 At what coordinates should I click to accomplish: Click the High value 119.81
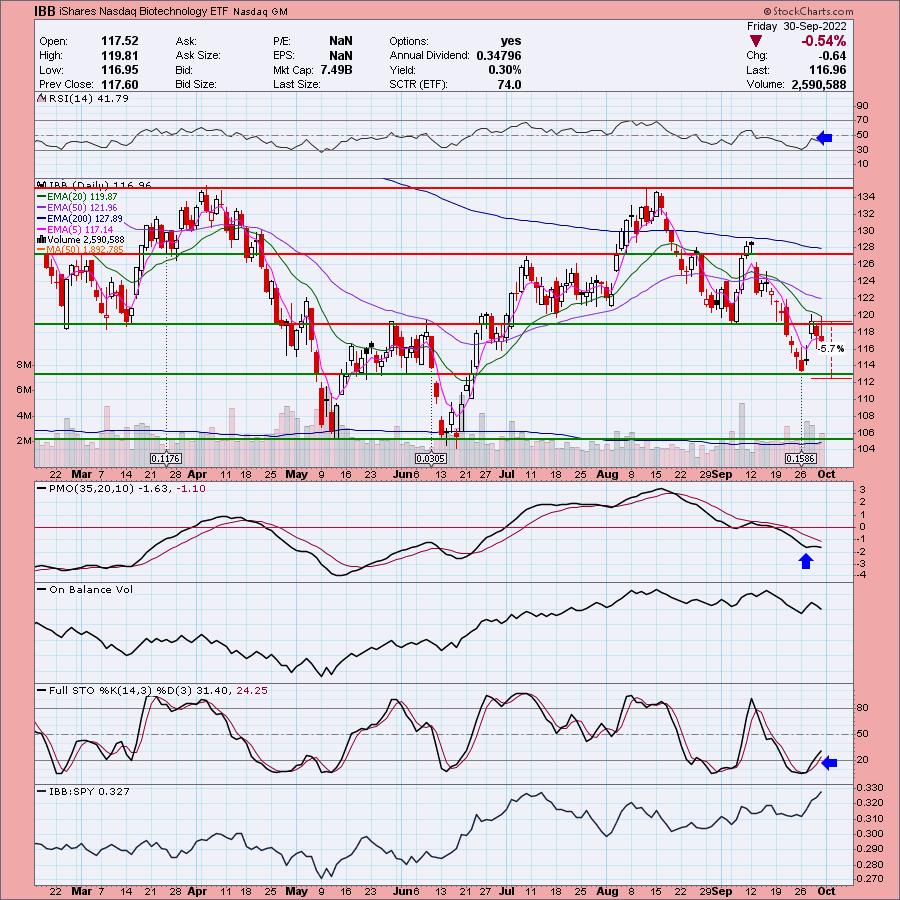pyautogui.click(x=119, y=56)
